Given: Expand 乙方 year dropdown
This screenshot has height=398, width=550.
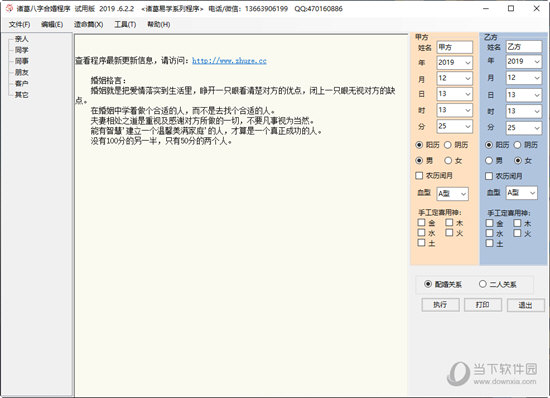Looking at the screenshot, I should coord(537,62).
